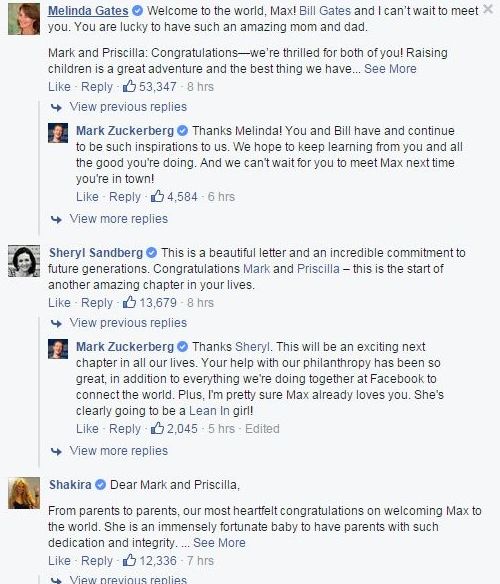Click verified badge next to Shakira
The image size is (500, 584).
101,485
